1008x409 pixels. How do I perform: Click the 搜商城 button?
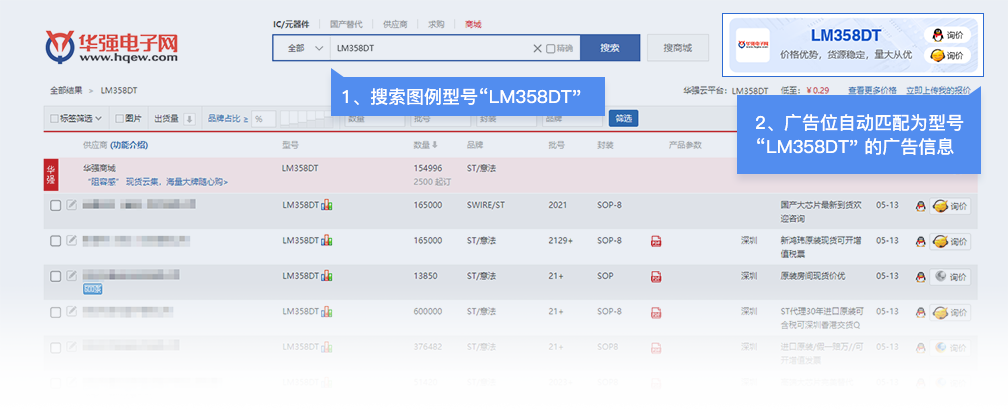677,48
